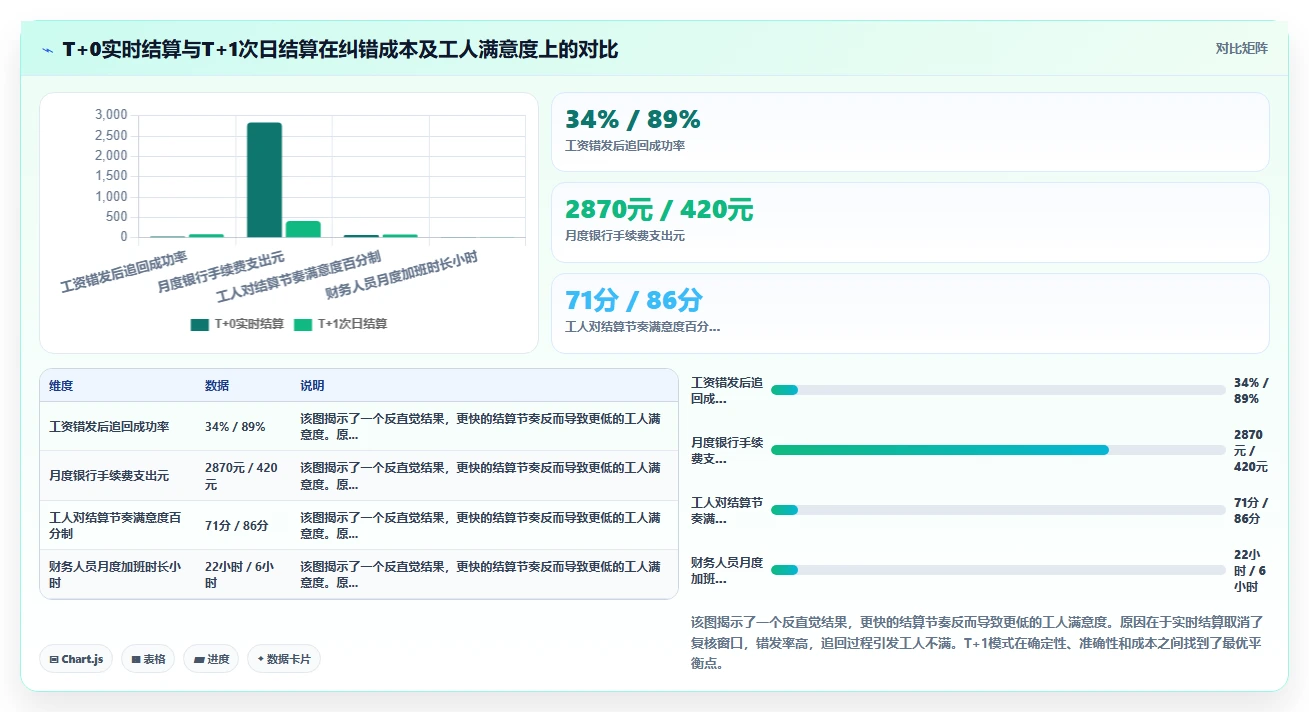Screen dimensions: 1309x712
Task: Select the 数据卡片 tag chip
Action: [284, 659]
